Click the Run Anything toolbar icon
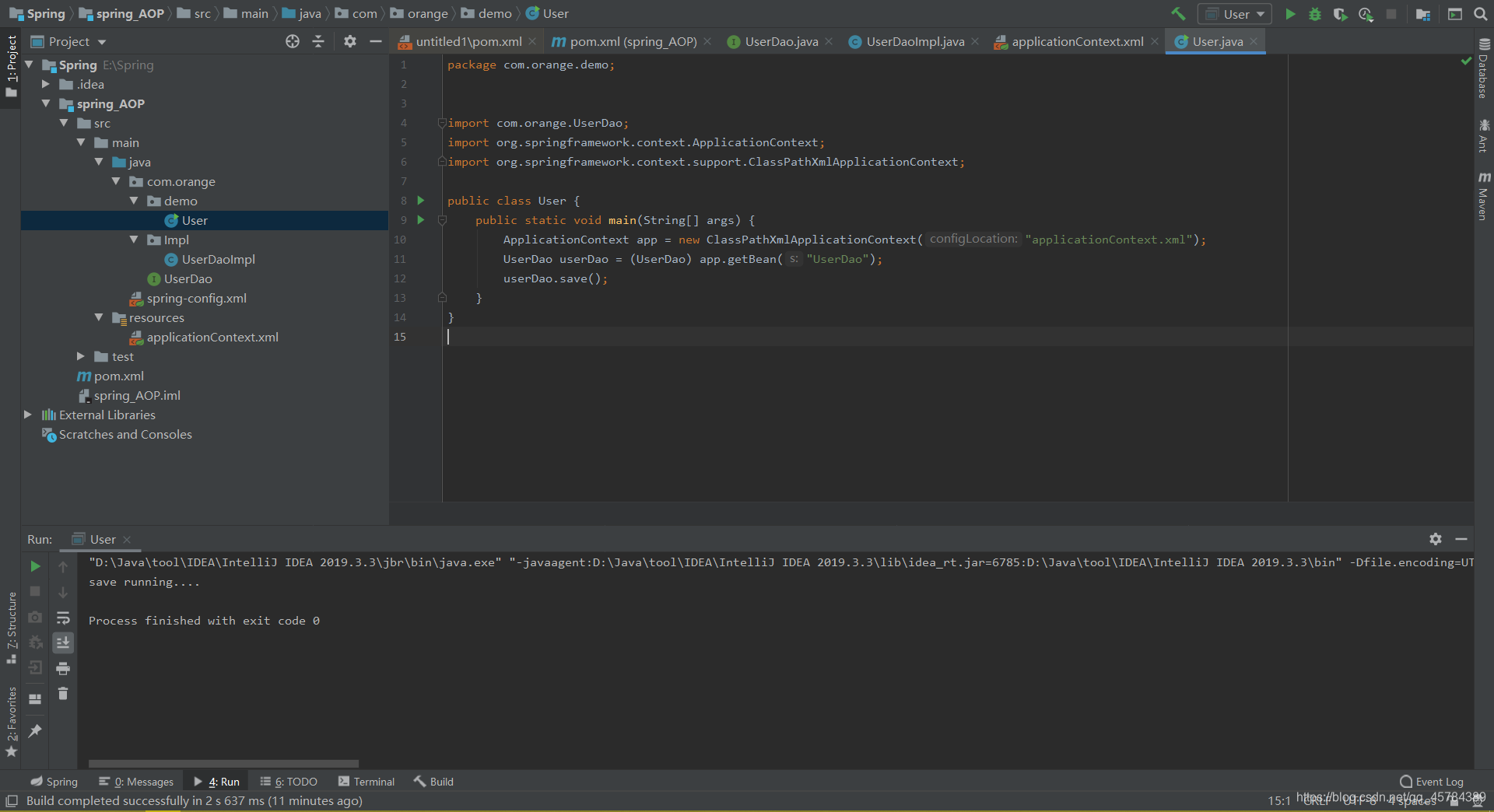The height and width of the screenshot is (812, 1494). pyautogui.click(x=1455, y=14)
